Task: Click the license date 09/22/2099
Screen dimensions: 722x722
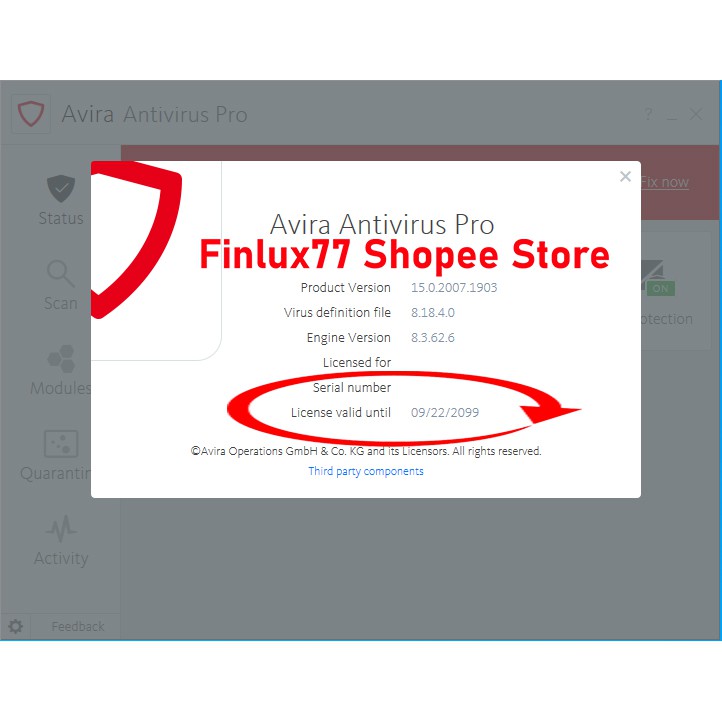Action: (445, 413)
